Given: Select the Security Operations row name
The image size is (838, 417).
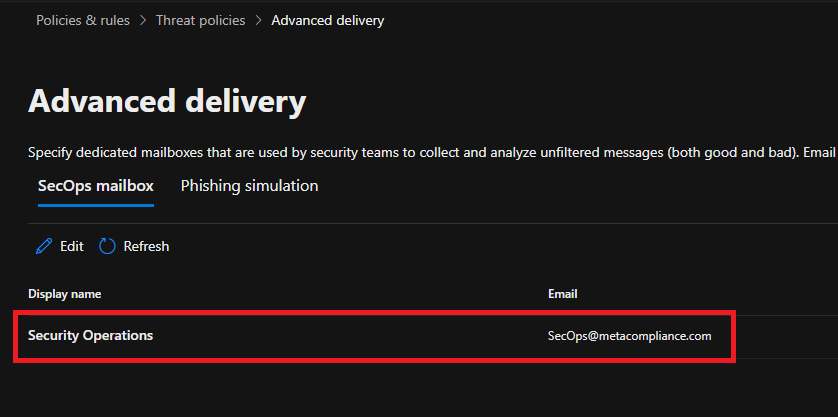Looking at the screenshot, I should (90, 336).
